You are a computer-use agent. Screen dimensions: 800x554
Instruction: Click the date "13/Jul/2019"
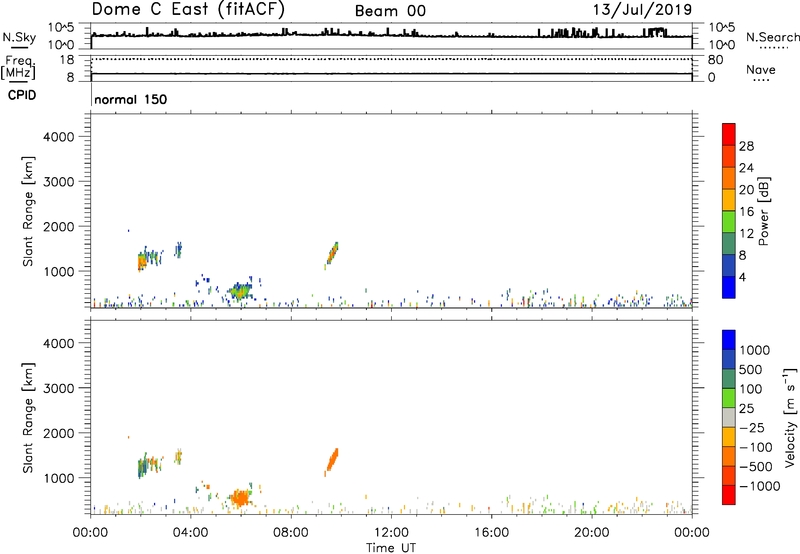(x=642, y=10)
